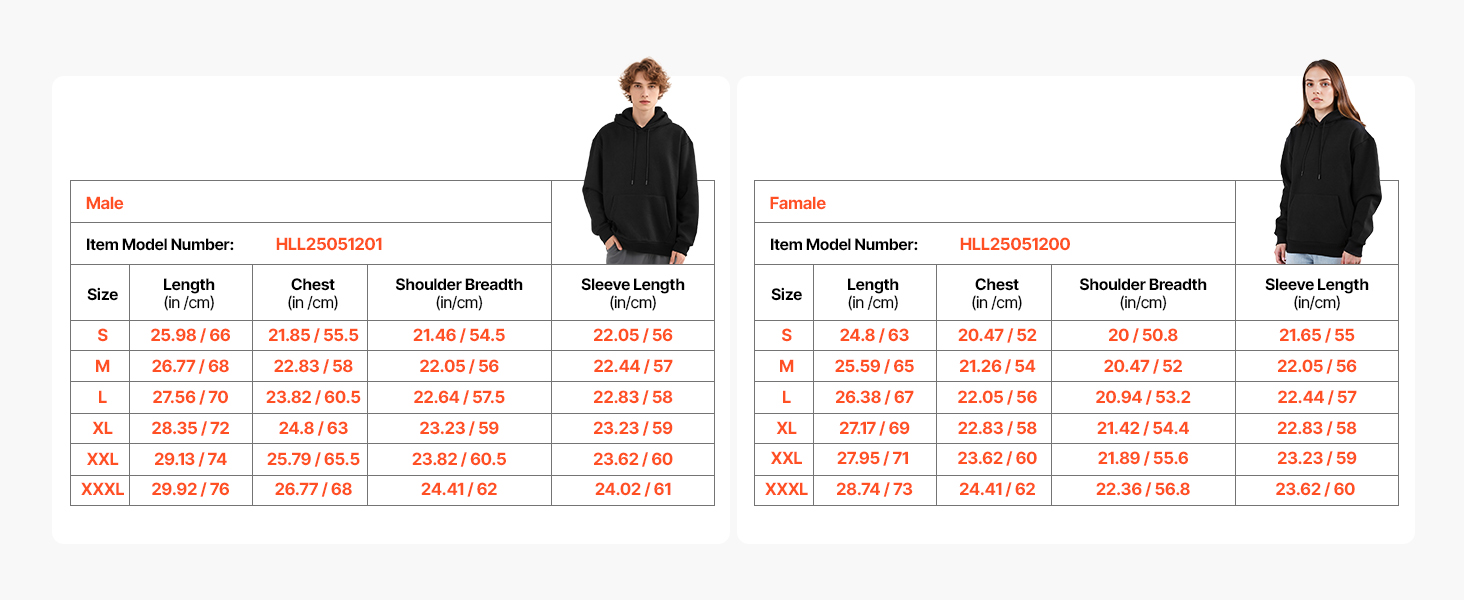Click the 28.74 / 73 length cell
Image resolution: width=1464 pixels, height=600 pixels.
[x=872, y=490]
